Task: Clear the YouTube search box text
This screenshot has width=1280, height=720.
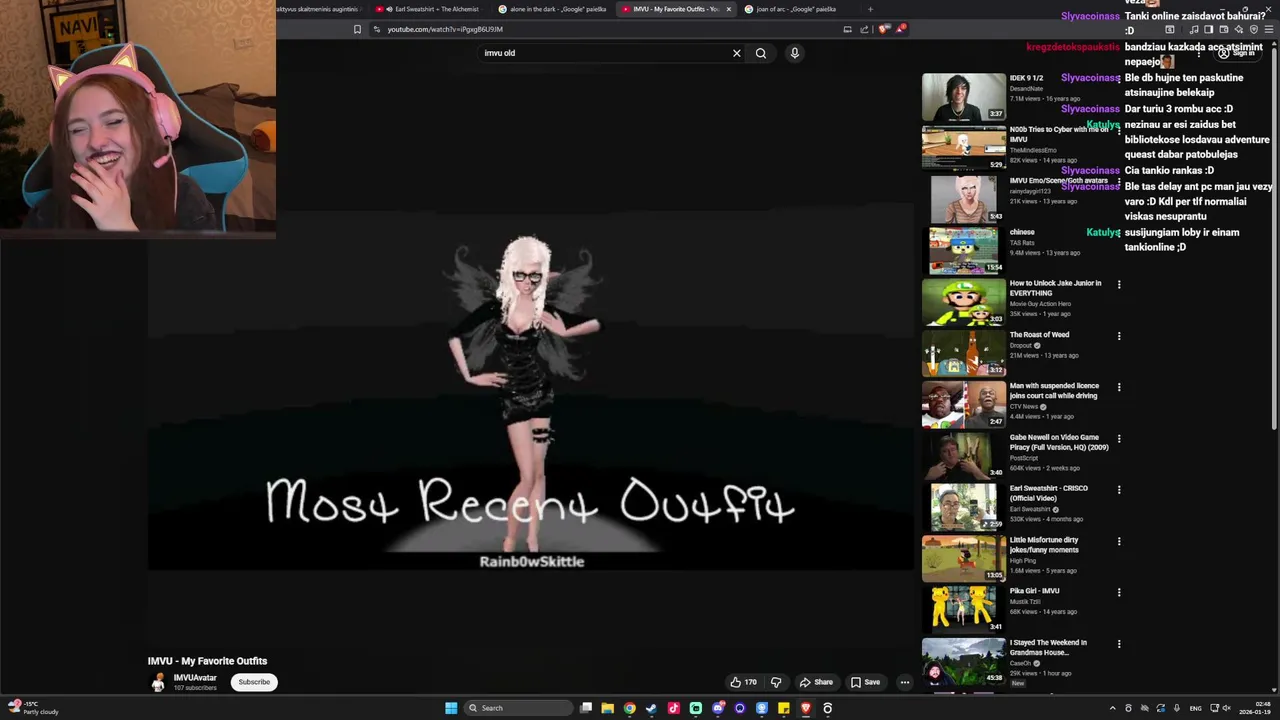Action: click(x=737, y=53)
